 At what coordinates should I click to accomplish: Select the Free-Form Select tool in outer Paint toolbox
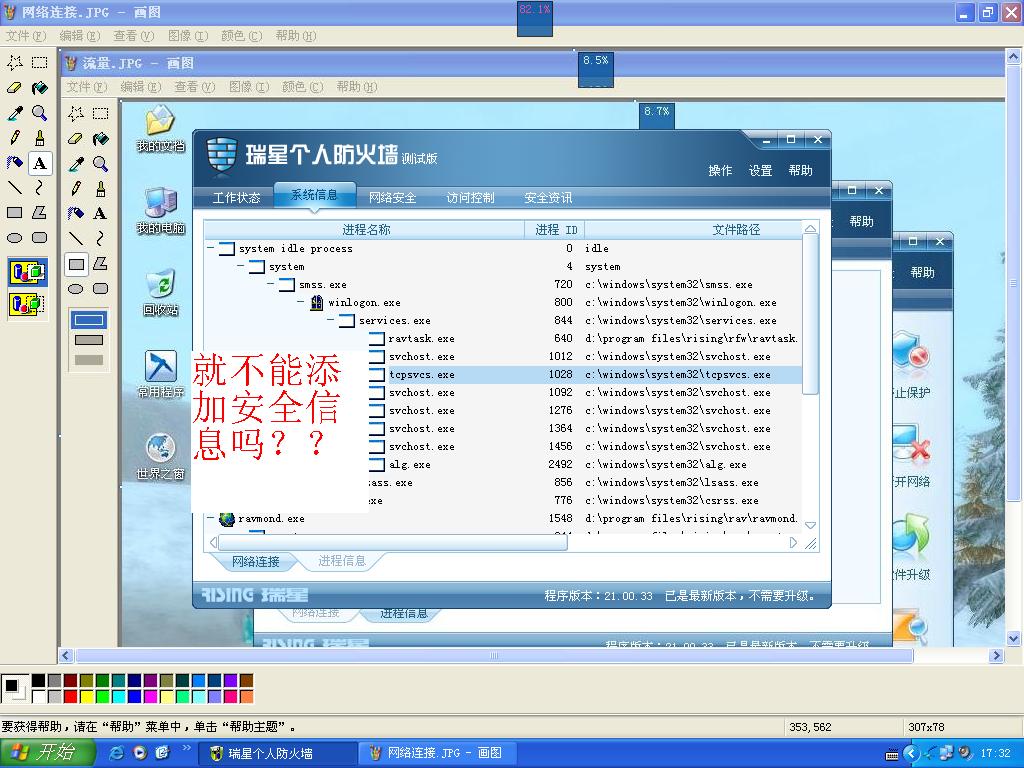coord(15,63)
